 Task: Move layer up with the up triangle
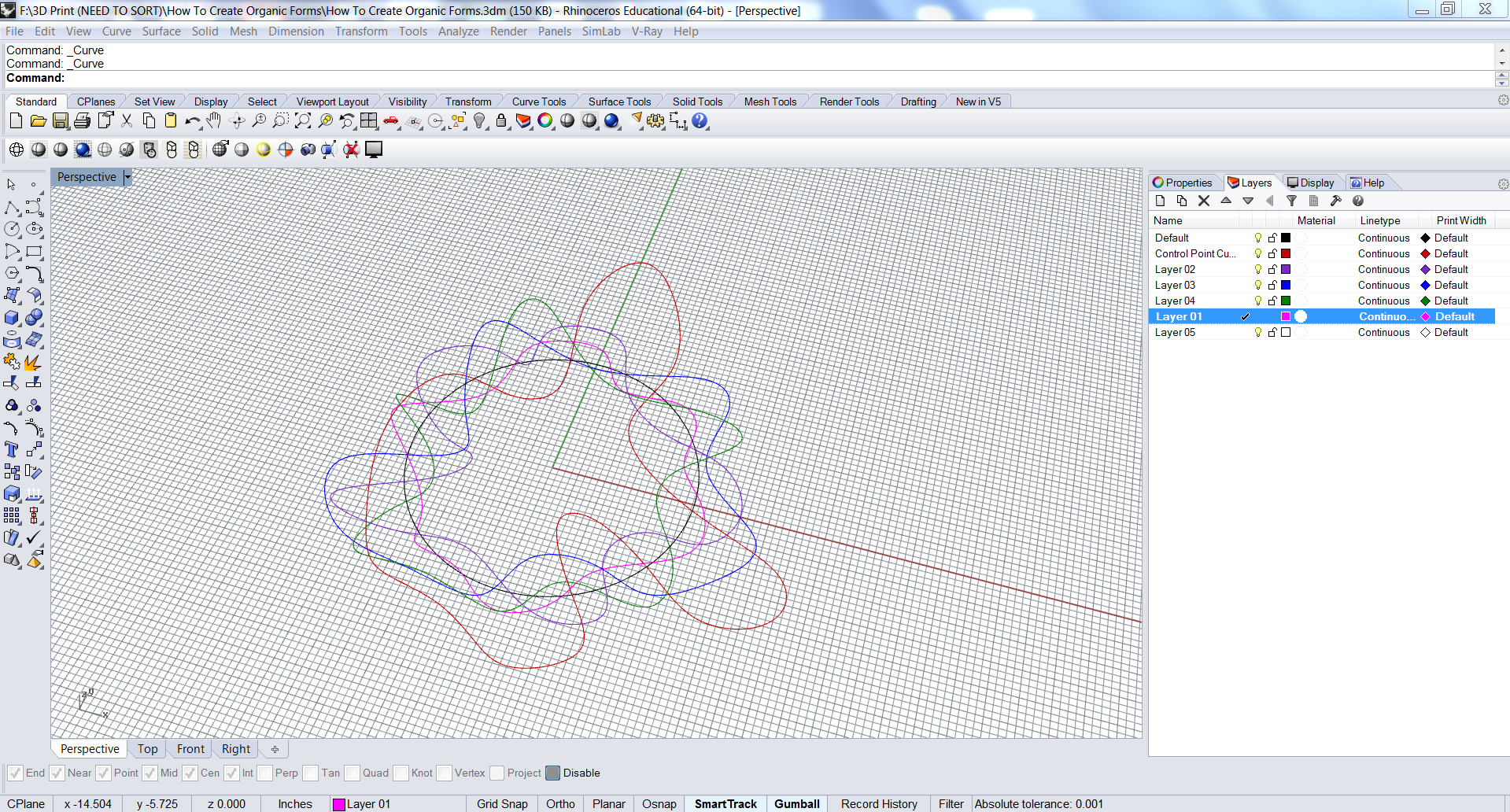pyautogui.click(x=1226, y=201)
